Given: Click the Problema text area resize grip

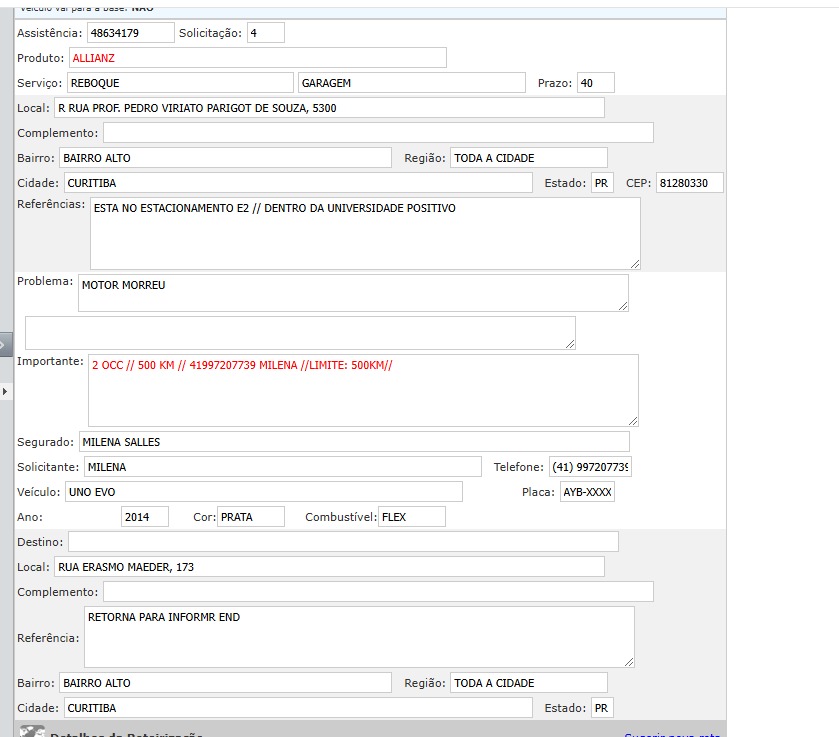Looking at the screenshot, I should (623, 306).
